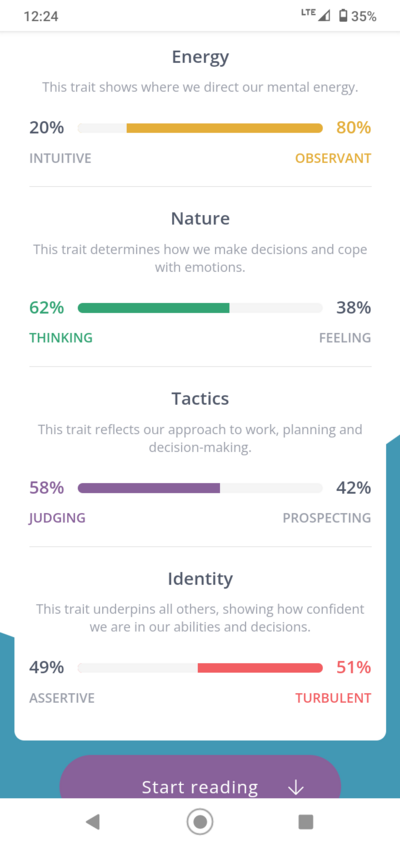Tap the recent apps square icon
Screen dimensions: 400x845
pyautogui.click(x=306, y=822)
